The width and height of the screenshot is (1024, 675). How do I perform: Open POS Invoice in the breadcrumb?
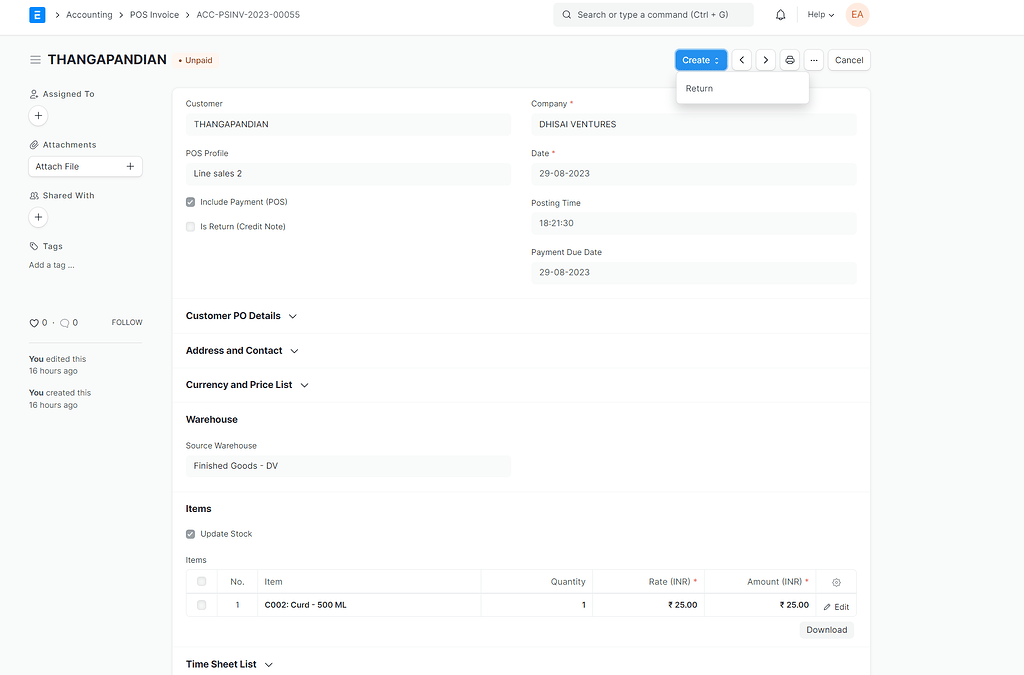pyautogui.click(x=154, y=14)
